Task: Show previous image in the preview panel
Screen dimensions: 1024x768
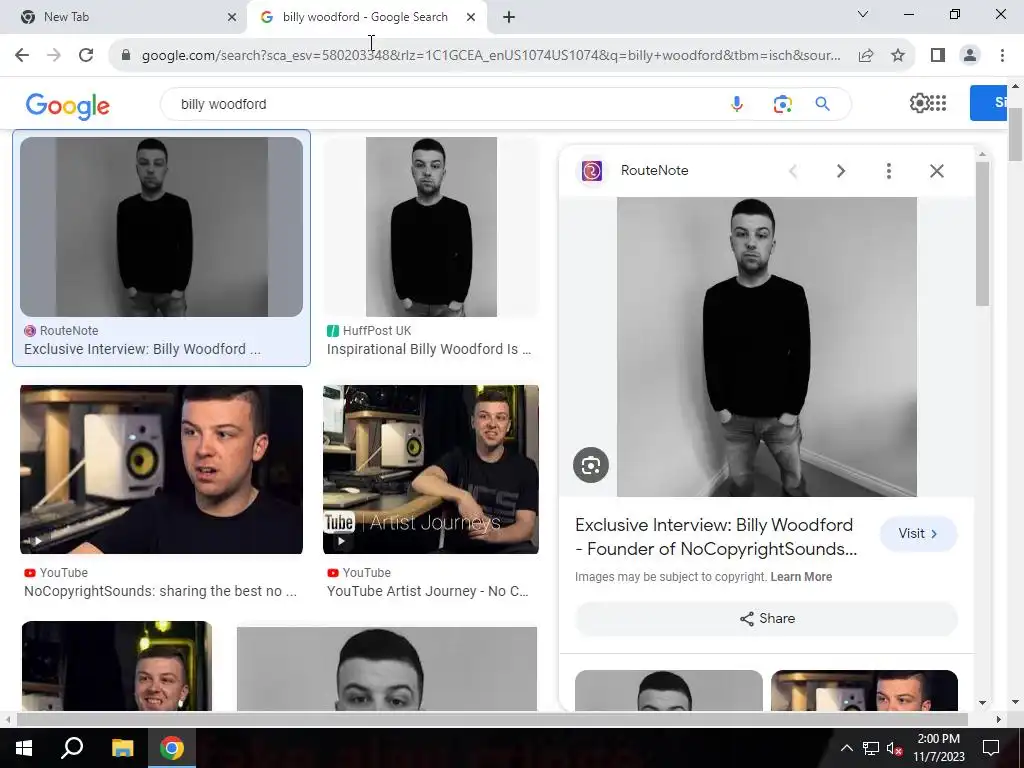Action: (793, 171)
